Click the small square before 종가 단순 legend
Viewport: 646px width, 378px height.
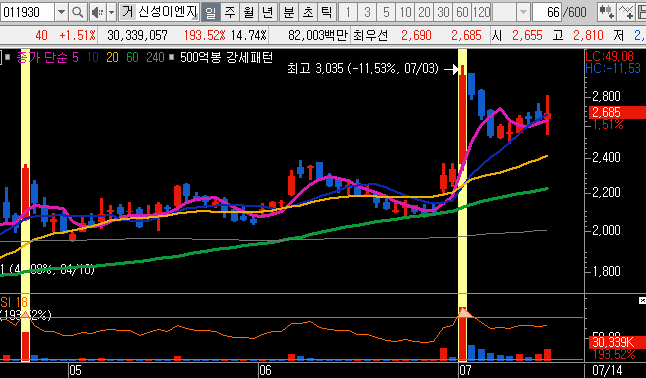tap(7, 58)
